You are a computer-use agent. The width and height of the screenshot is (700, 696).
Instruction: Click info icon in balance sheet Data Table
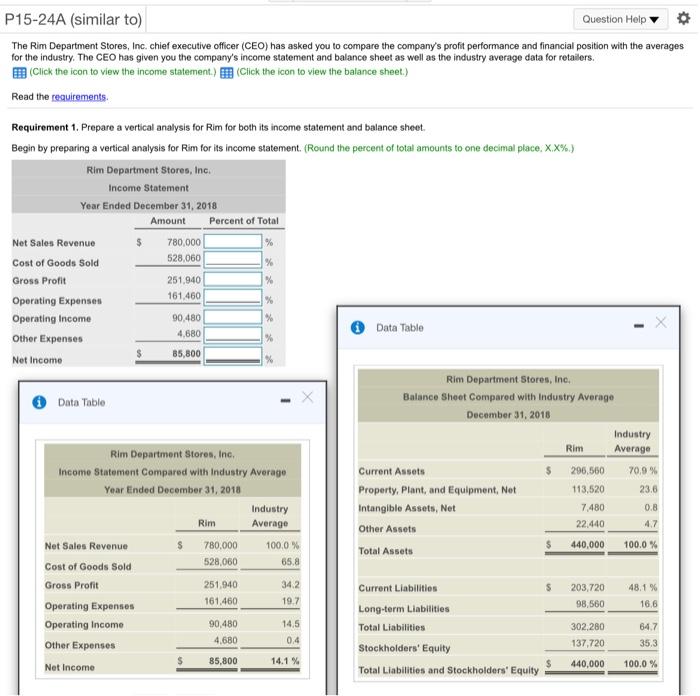pos(358,328)
